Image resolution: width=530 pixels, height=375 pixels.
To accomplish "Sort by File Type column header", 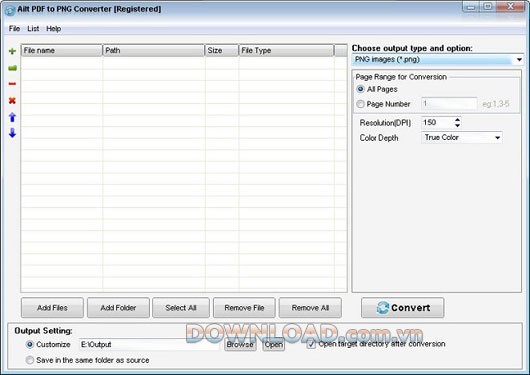I will 286,50.
